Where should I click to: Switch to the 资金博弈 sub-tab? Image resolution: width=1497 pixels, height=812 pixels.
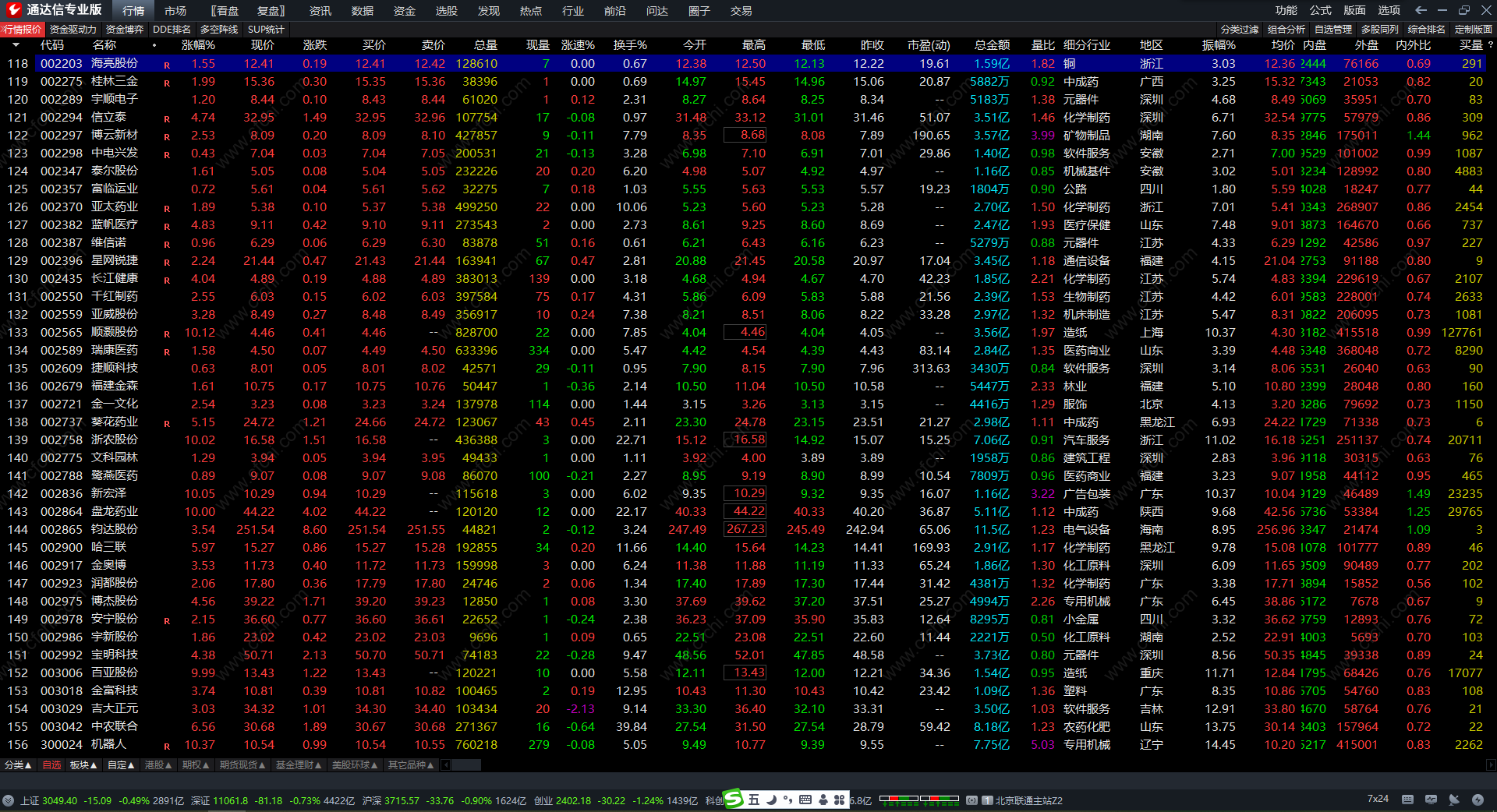(x=125, y=30)
